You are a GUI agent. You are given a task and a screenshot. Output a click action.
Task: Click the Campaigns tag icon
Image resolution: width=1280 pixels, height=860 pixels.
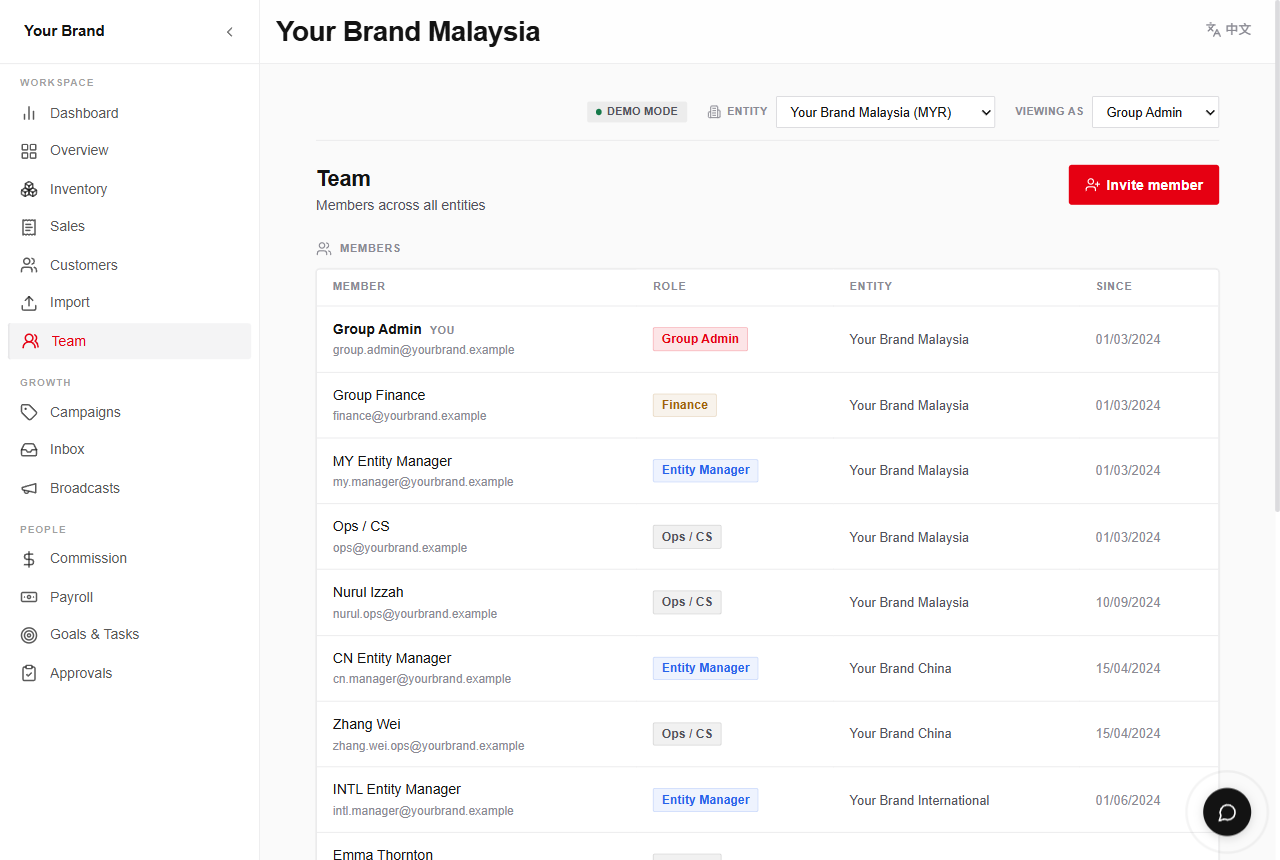29,412
